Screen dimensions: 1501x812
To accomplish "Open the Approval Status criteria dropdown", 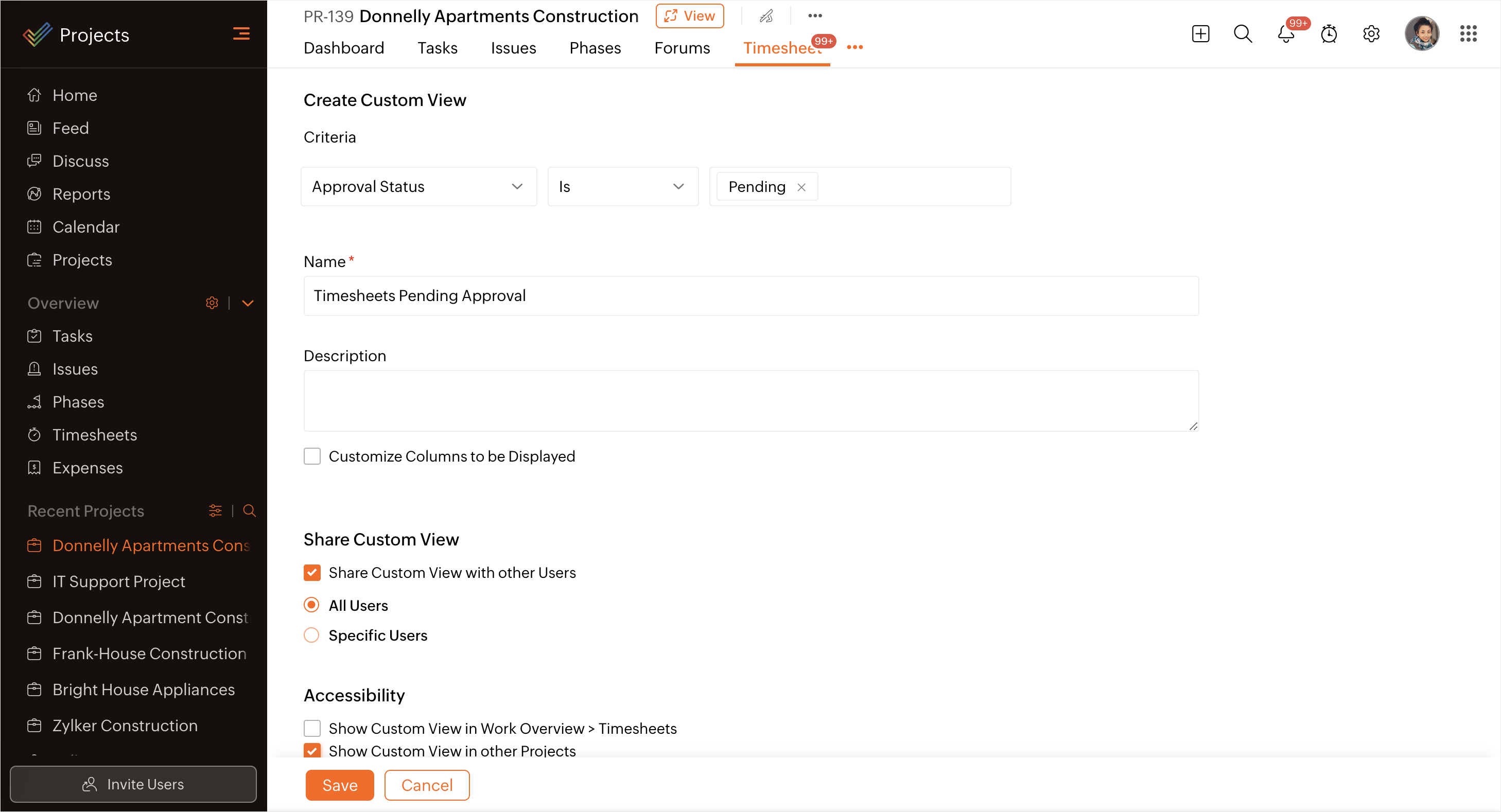I will tap(418, 186).
